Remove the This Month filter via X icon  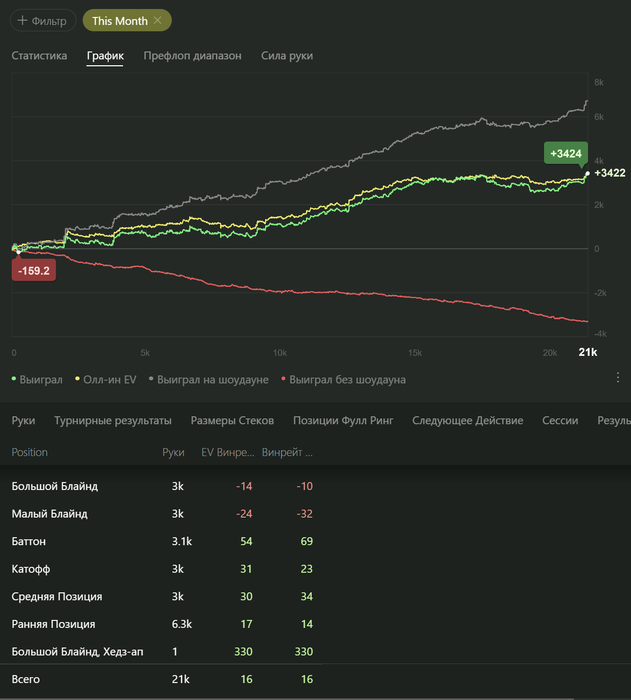click(158, 21)
